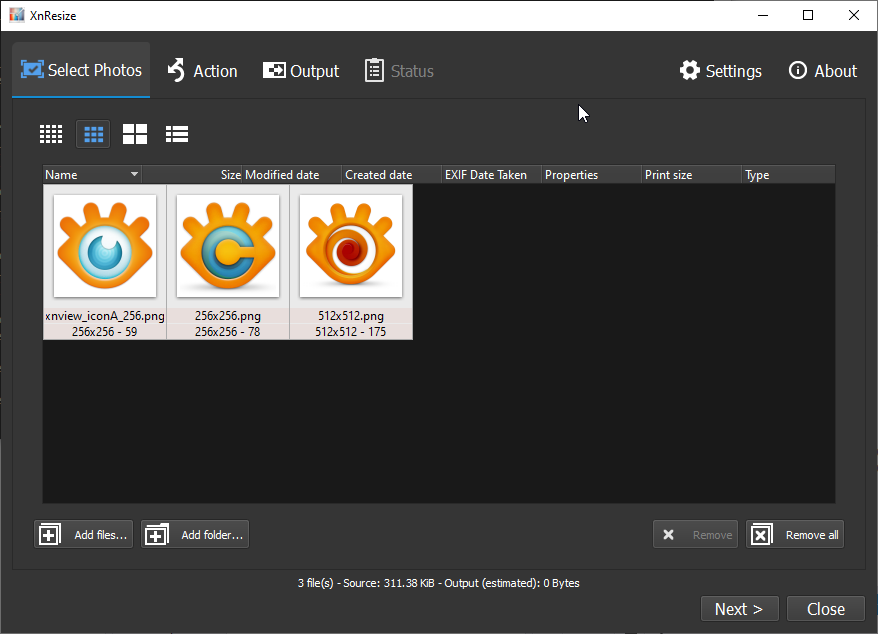878x634 pixels.
Task: Click the Remove all icon
Action: tap(761, 533)
